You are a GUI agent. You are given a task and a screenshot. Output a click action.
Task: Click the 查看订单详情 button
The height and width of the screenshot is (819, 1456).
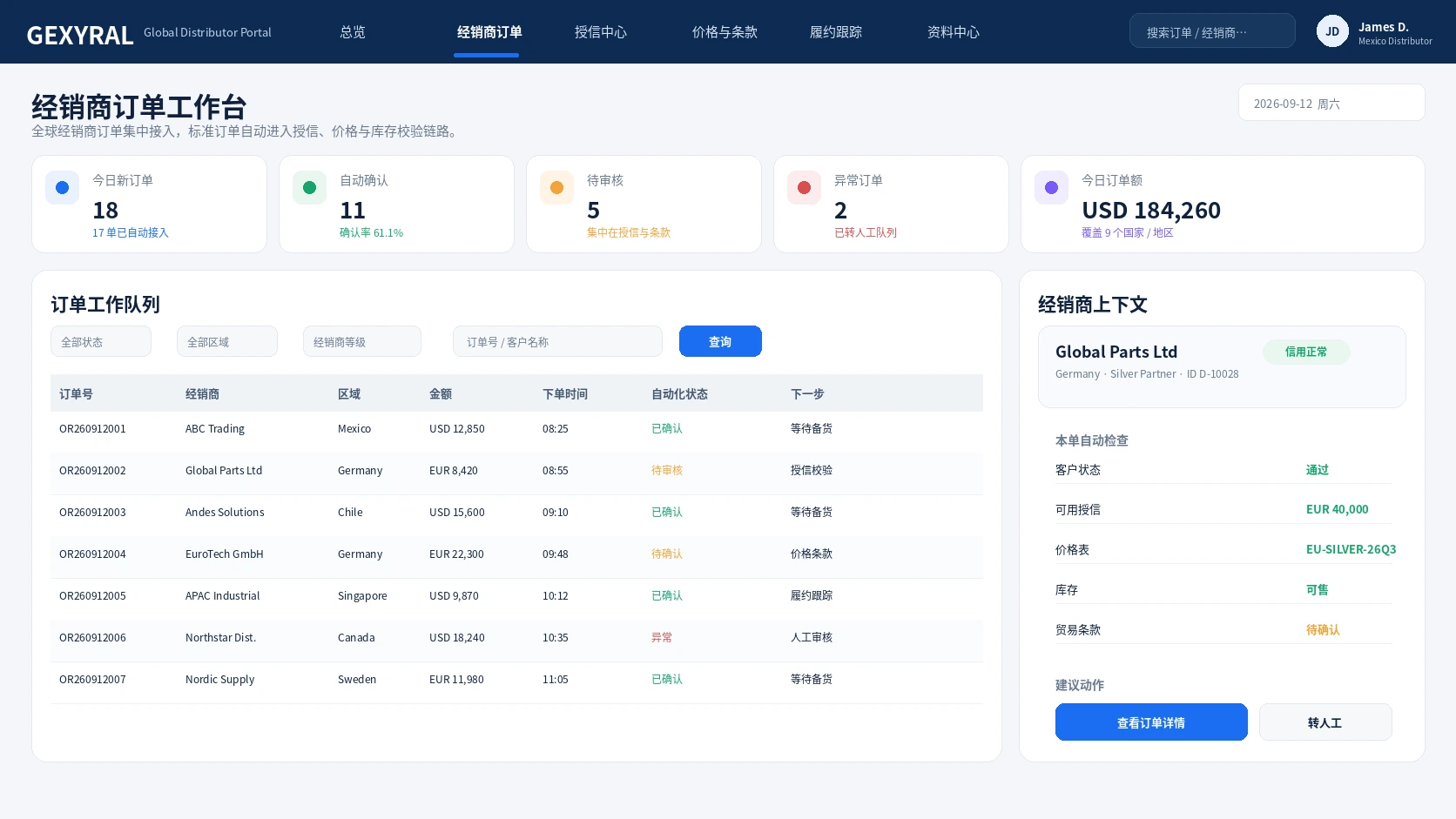pos(1151,722)
